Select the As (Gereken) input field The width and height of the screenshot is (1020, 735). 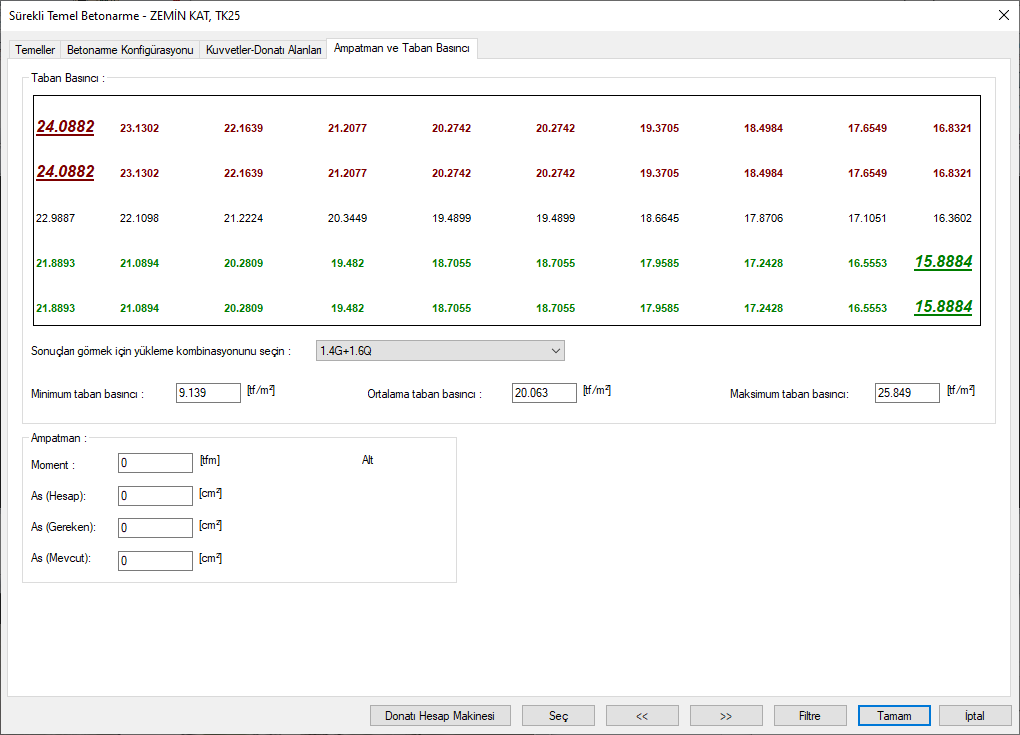tap(155, 528)
